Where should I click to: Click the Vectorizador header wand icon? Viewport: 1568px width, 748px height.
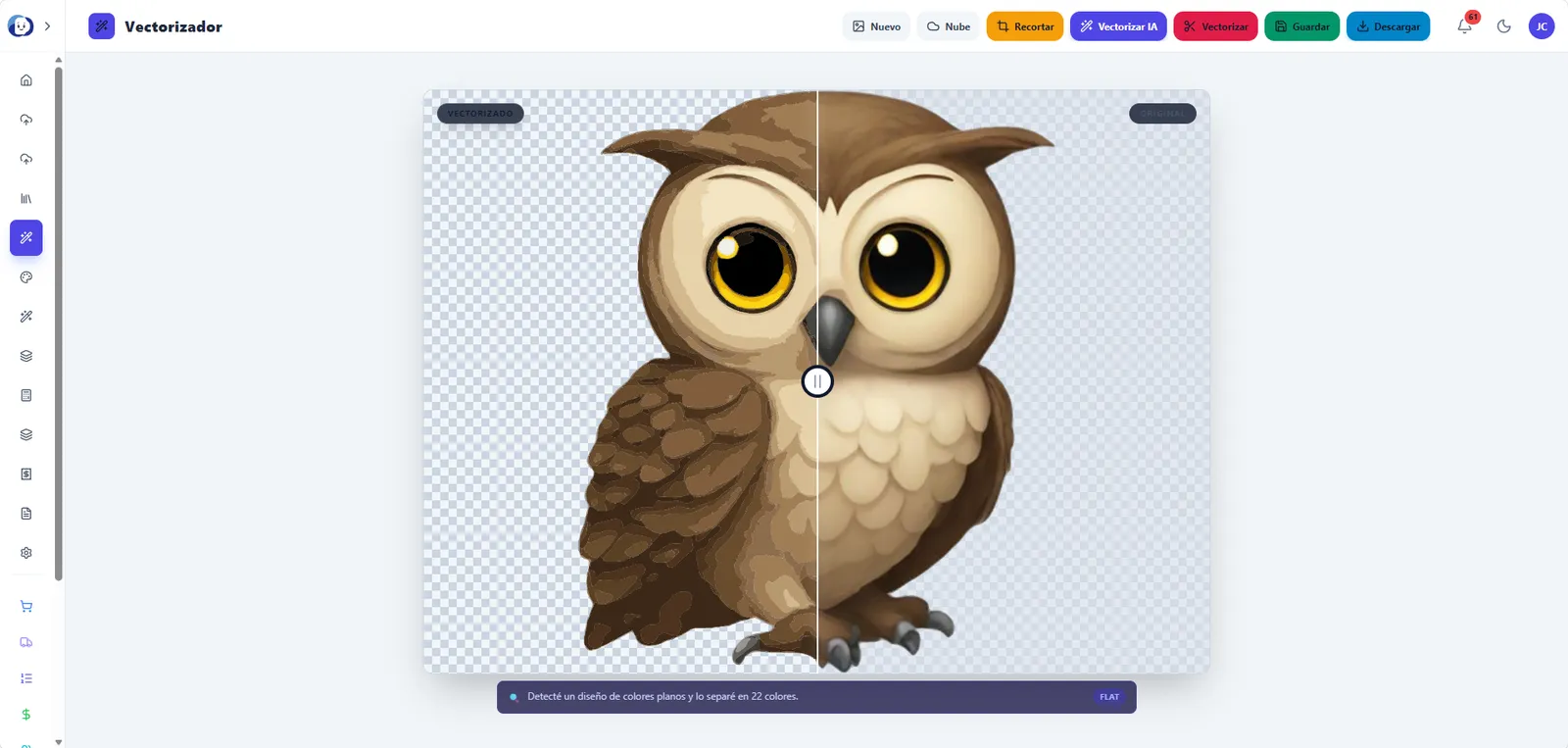pos(102,26)
